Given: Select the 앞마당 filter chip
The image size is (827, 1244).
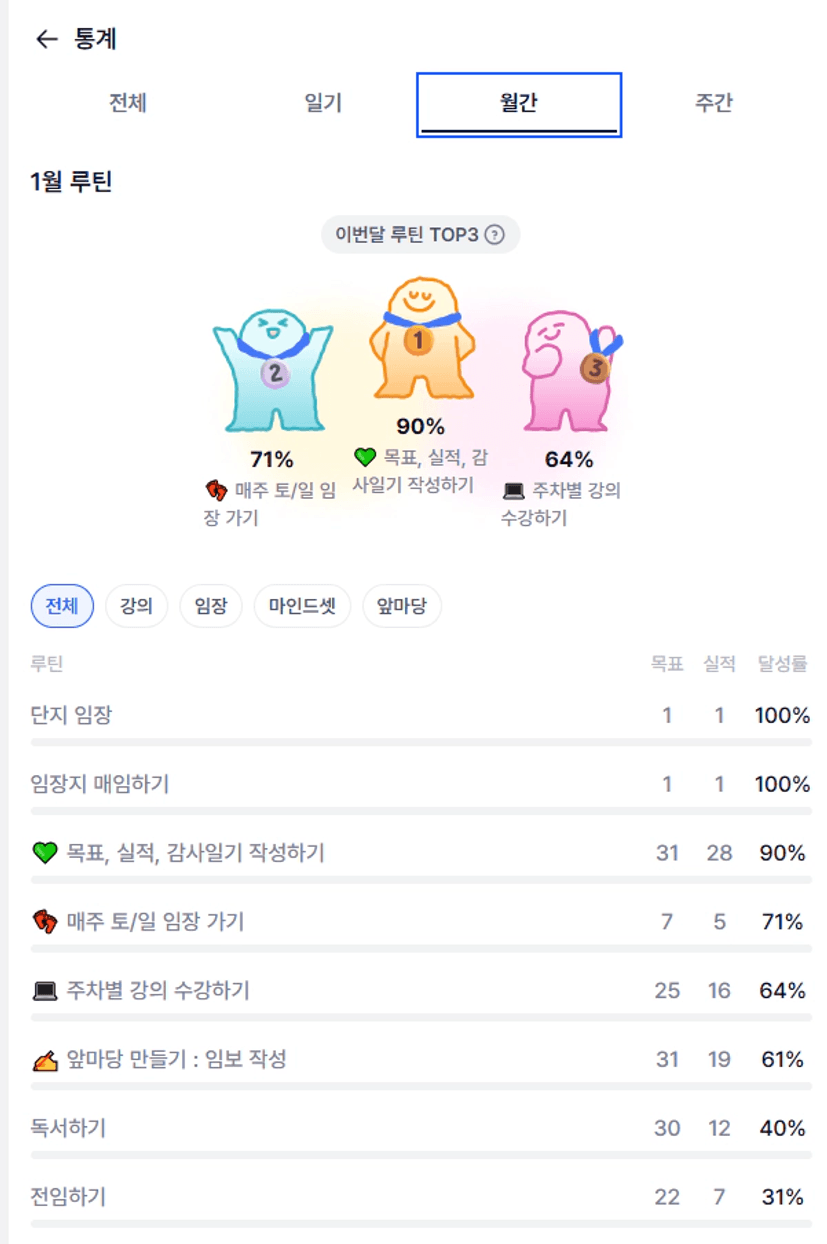Looking at the screenshot, I should coord(401,606).
